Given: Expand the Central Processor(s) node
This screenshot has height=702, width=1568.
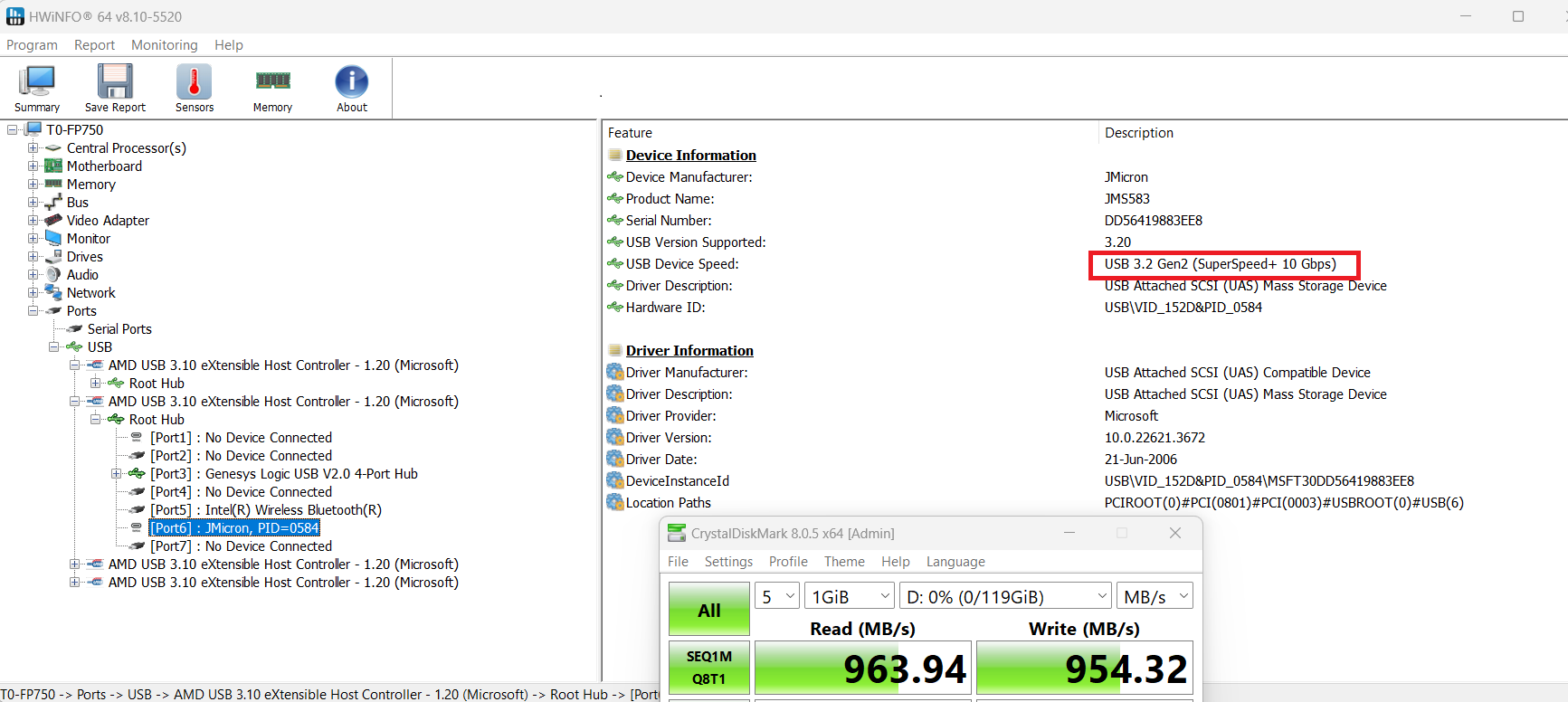Looking at the screenshot, I should tap(33, 148).
